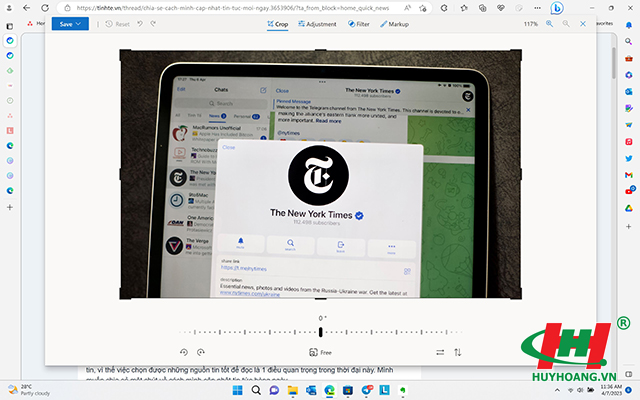640x400 pixels.
Task: Open Microsoft Store from the taskbar
Action: click(348, 390)
